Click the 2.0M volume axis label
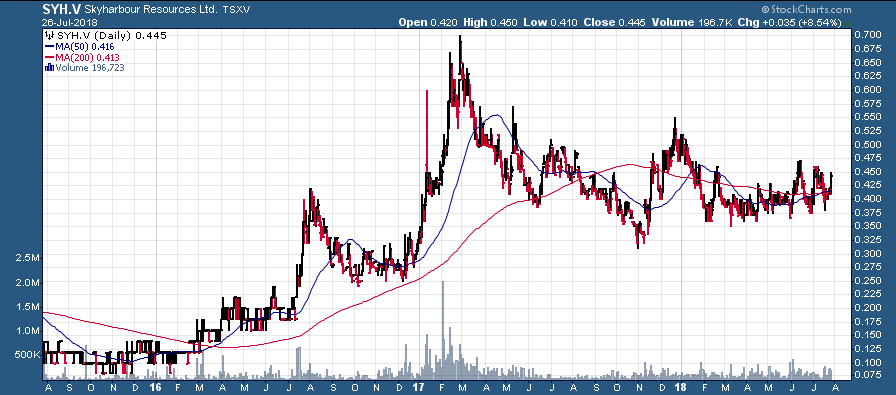 pyautogui.click(x=28, y=283)
